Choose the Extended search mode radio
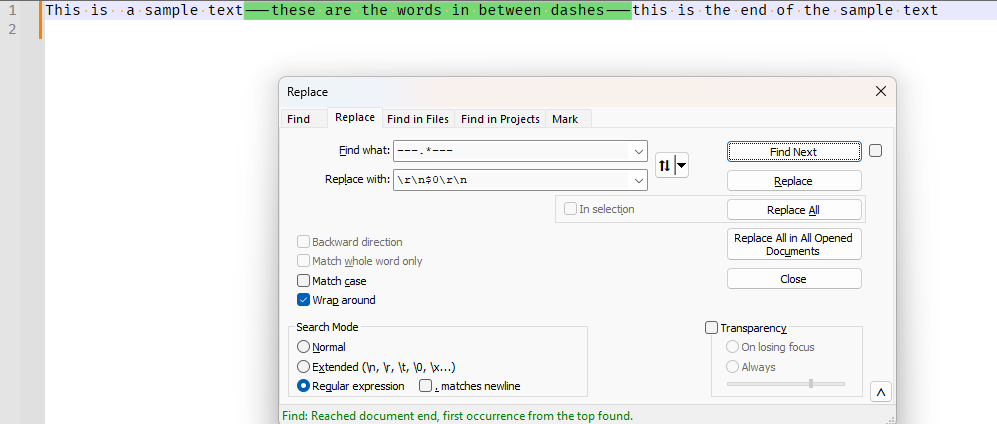 point(304,367)
